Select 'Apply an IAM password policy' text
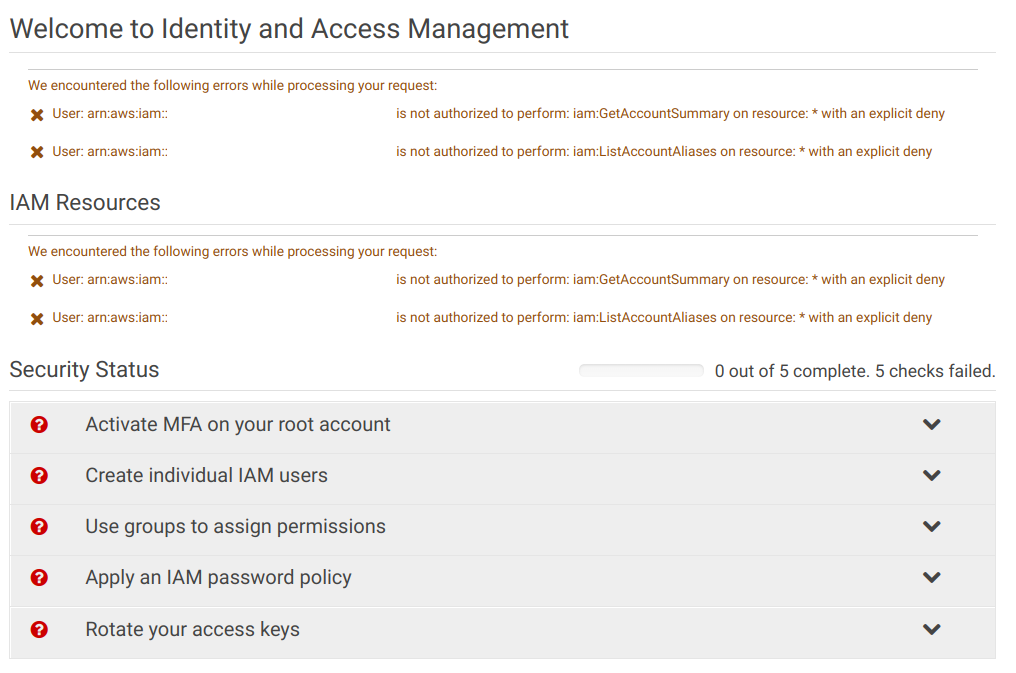Image resolution: width=1016 pixels, height=673 pixels. click(218, 578)
